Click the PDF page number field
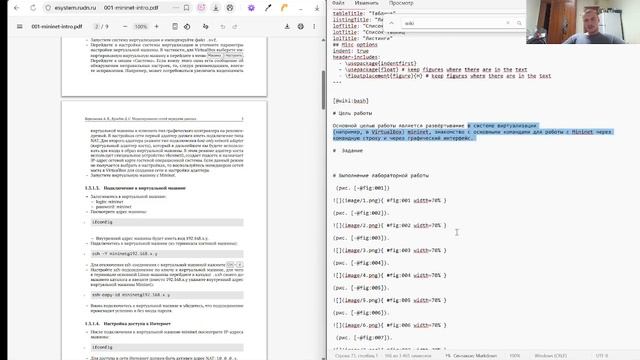Screen dimensions: 640x360 click(97, 27)
